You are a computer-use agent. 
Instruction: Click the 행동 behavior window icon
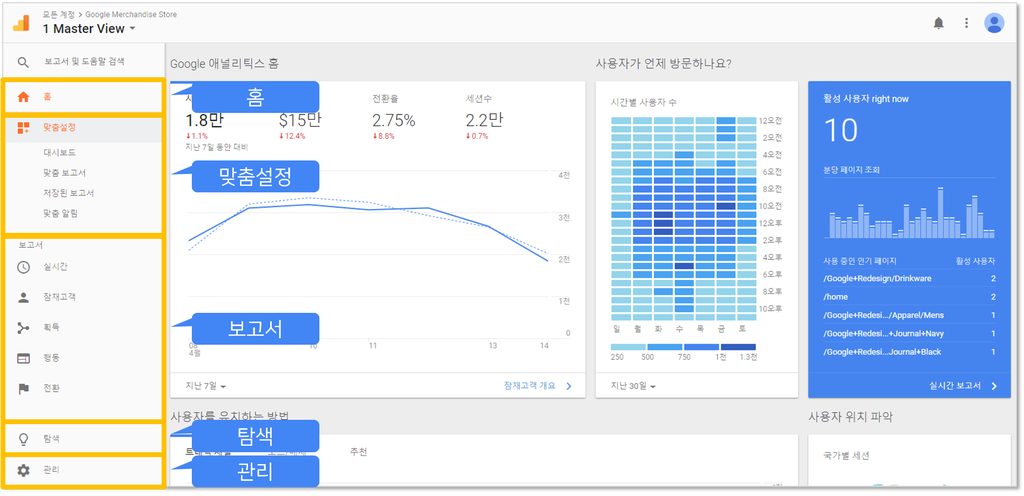click(24, 358)
